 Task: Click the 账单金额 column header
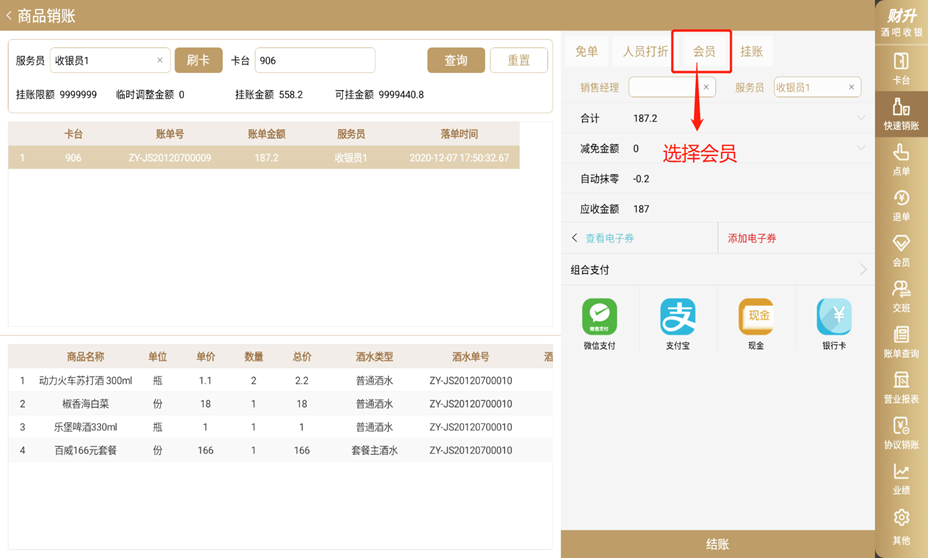tap(266, 134)
